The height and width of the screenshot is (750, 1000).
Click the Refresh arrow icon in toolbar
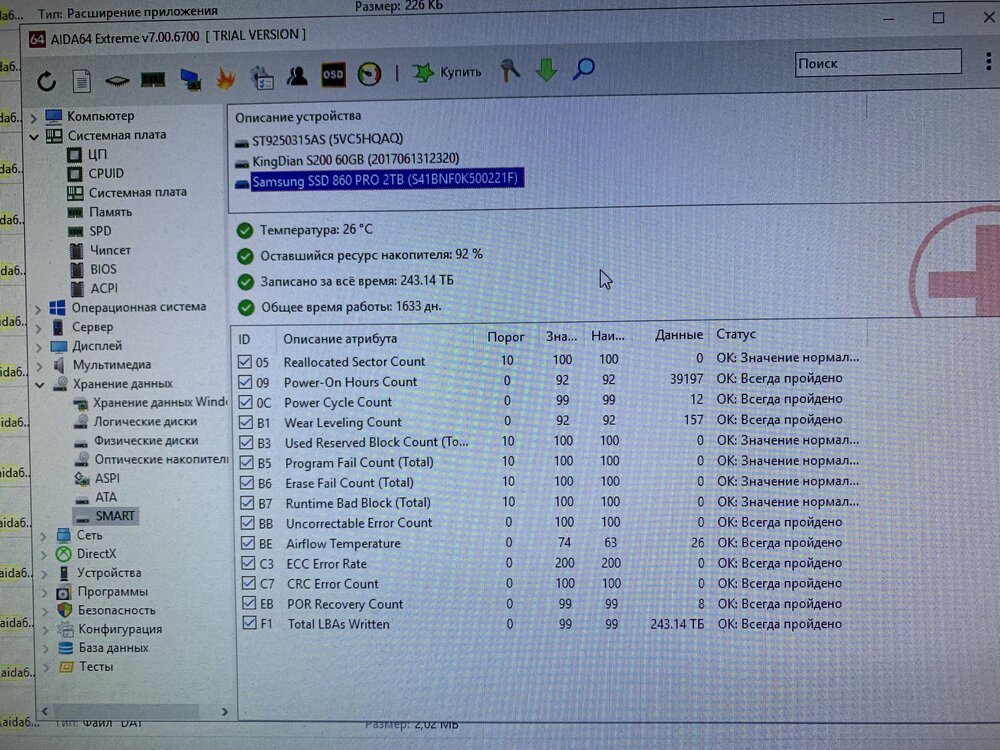46,81
